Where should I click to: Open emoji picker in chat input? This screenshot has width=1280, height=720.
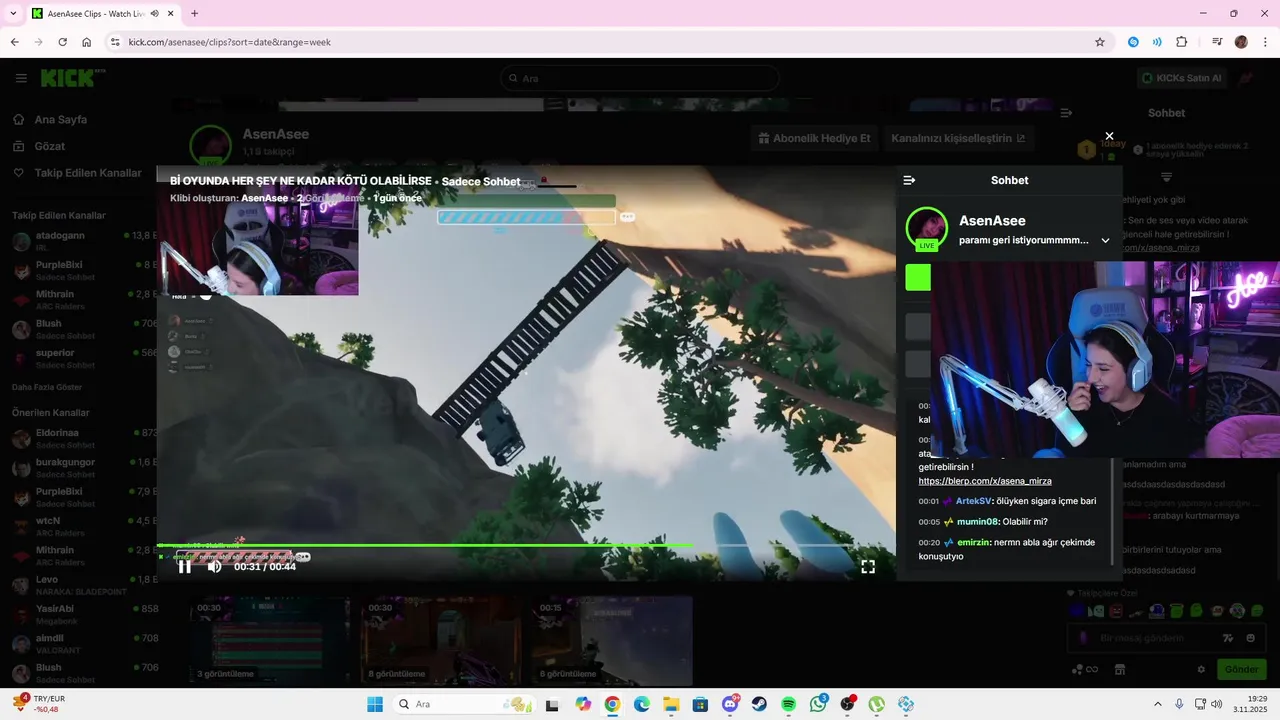1251,638
